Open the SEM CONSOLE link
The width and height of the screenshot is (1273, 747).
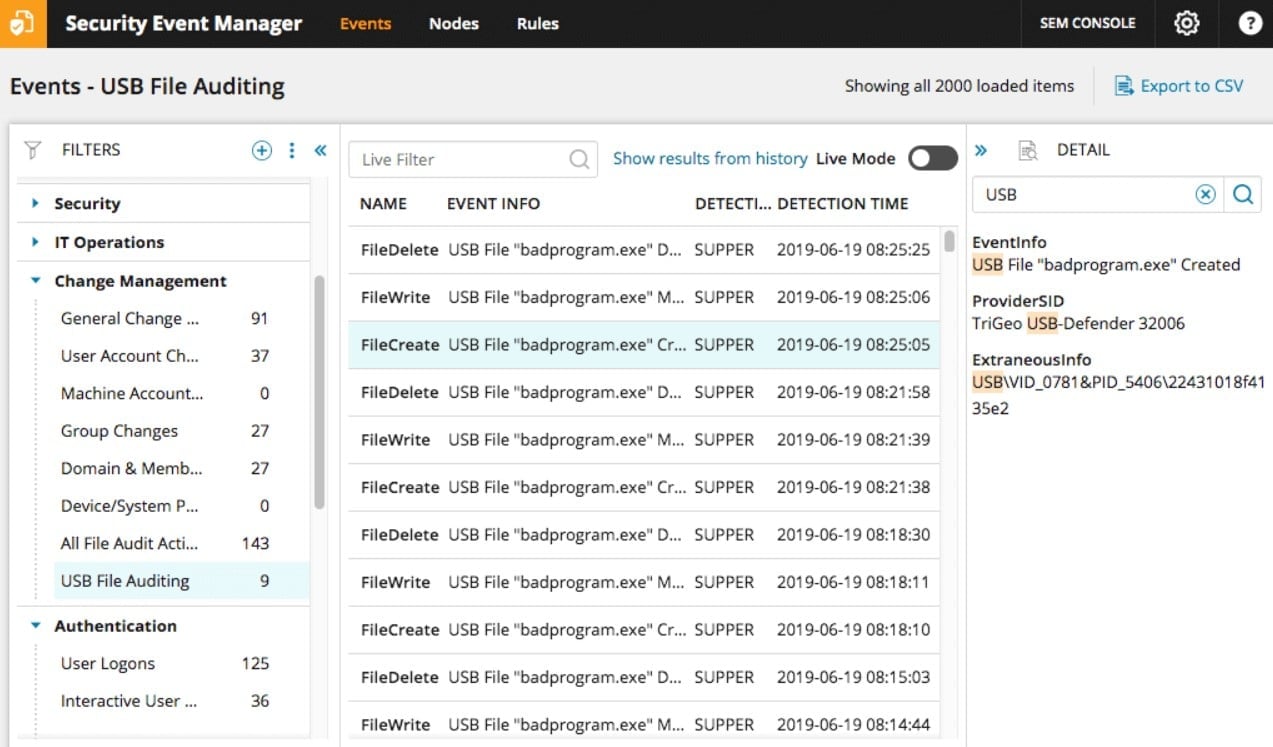tap(1088, 23)
